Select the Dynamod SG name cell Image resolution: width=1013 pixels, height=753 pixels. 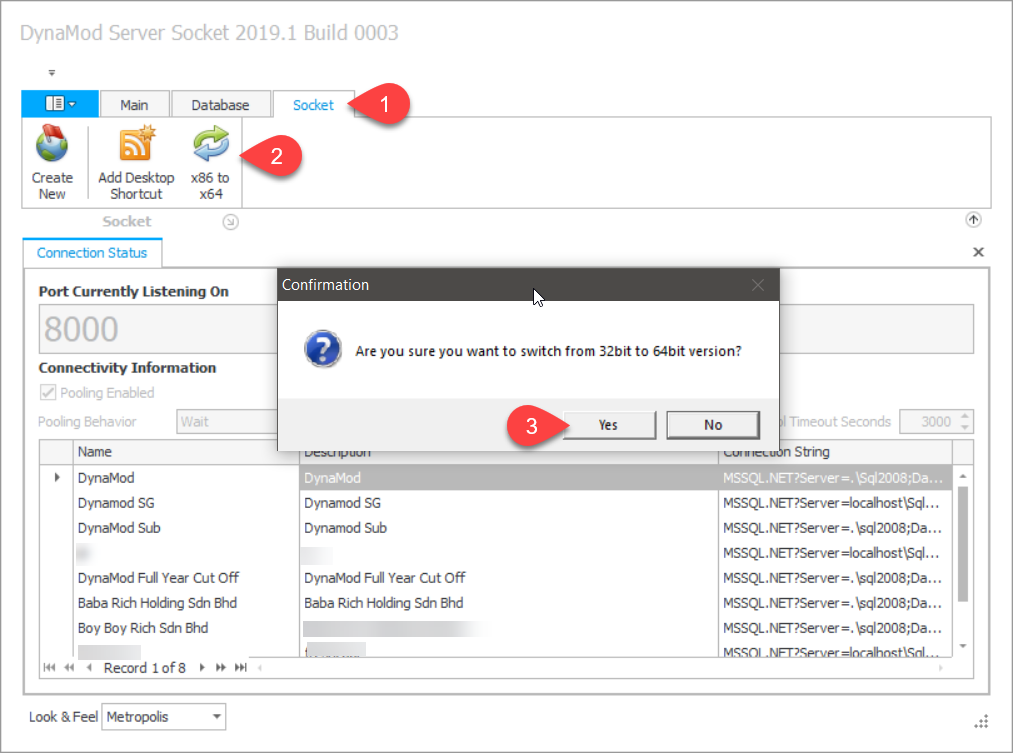[186, 502]
